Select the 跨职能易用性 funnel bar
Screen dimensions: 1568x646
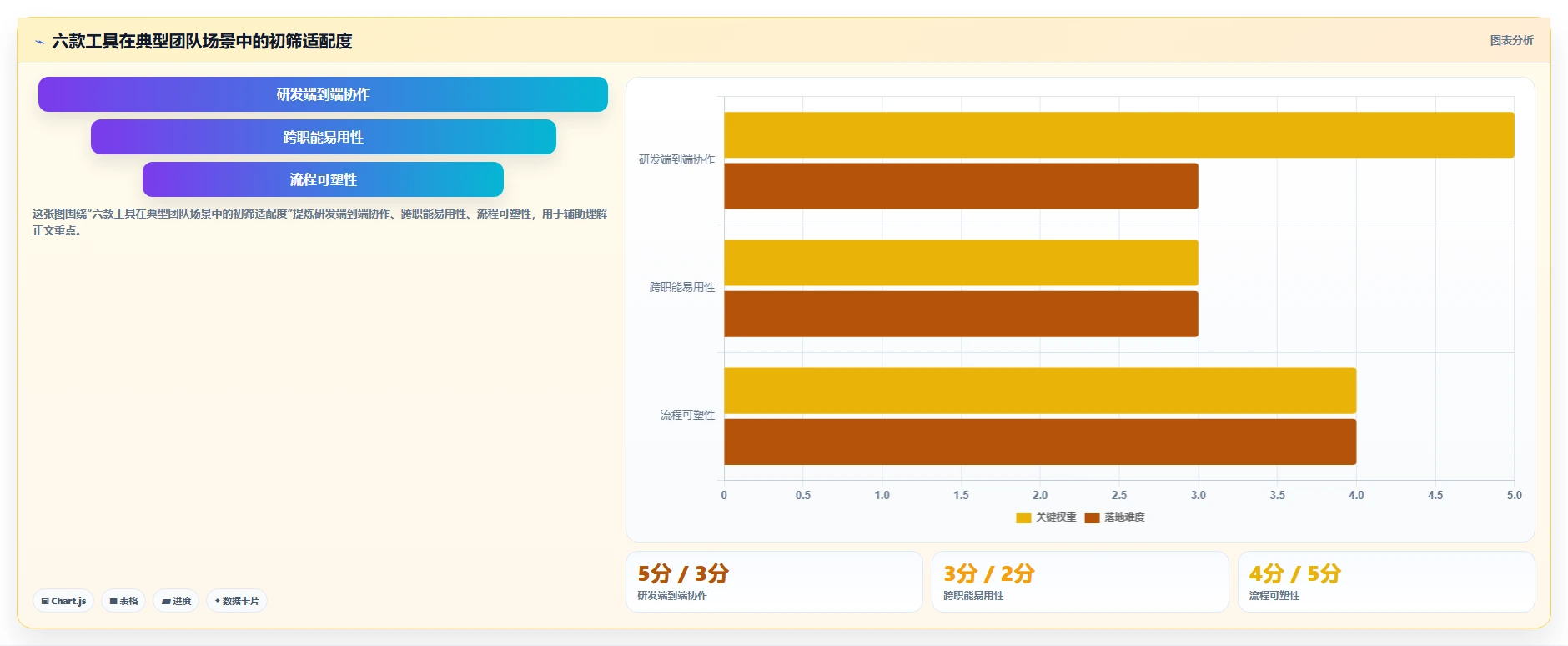point(323,137)
